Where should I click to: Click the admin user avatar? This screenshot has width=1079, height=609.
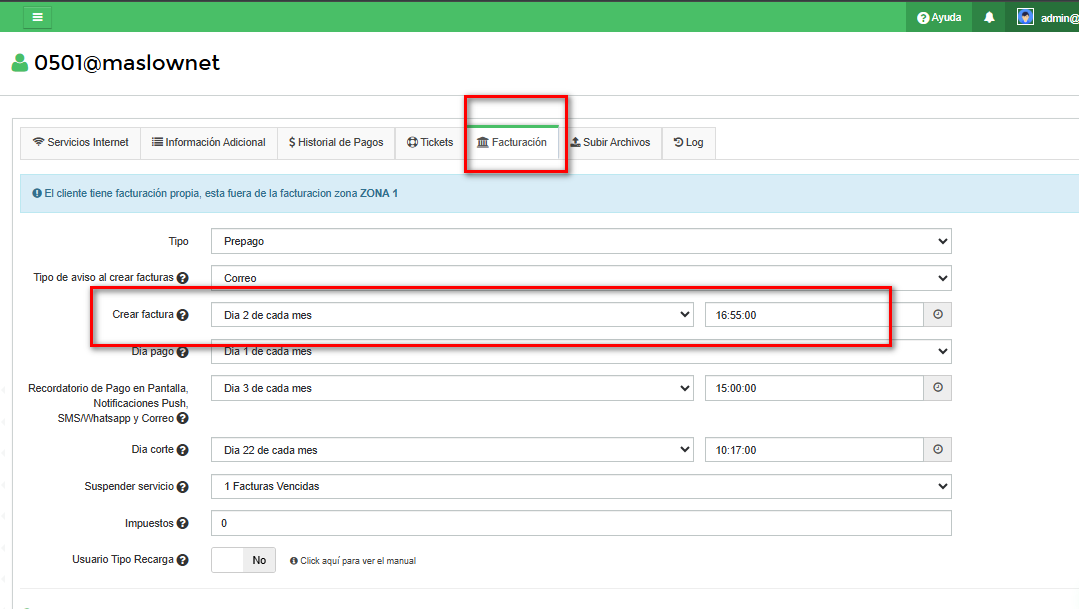pos(1025,17)
